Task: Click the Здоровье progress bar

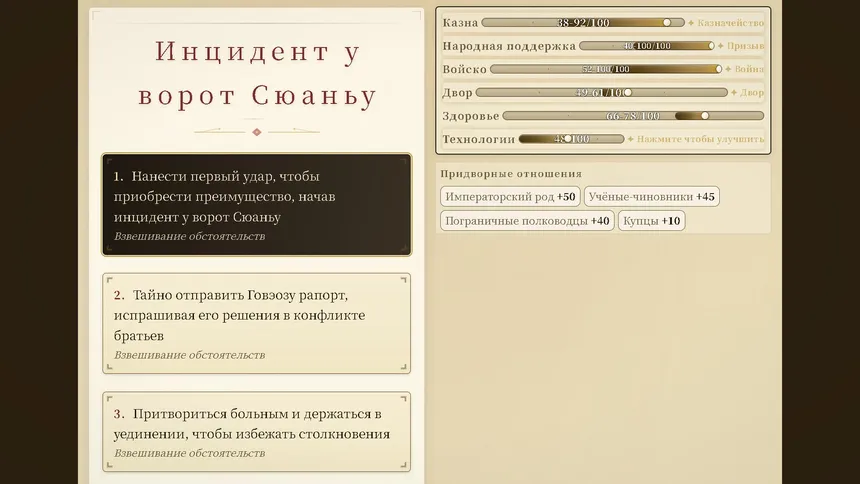Action: (x=633, y=116)
